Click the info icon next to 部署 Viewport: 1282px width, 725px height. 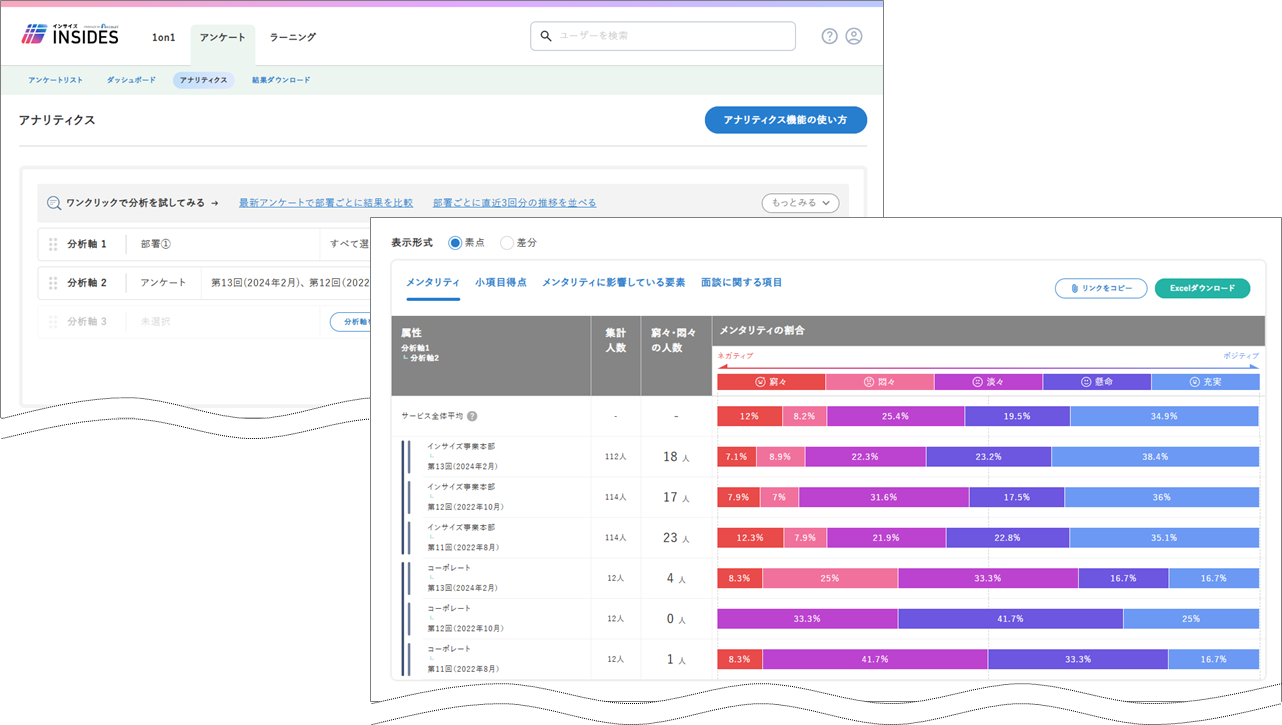tap(167, 243)
